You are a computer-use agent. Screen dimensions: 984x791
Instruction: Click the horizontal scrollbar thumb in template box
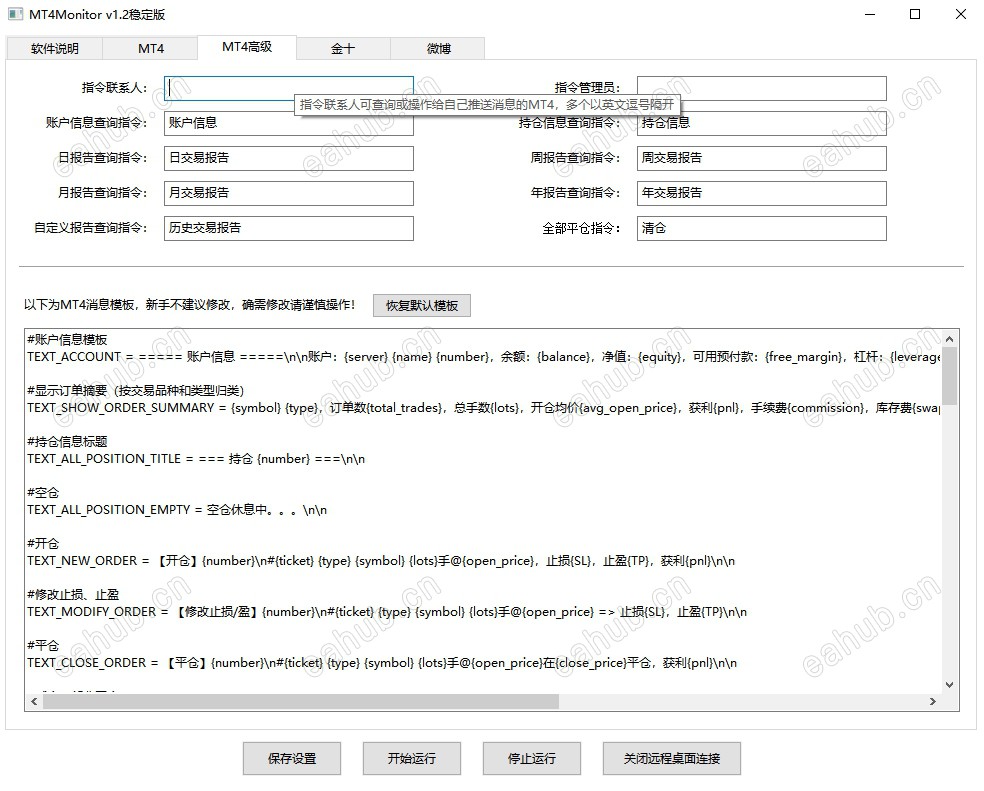[x=301, y=701]
